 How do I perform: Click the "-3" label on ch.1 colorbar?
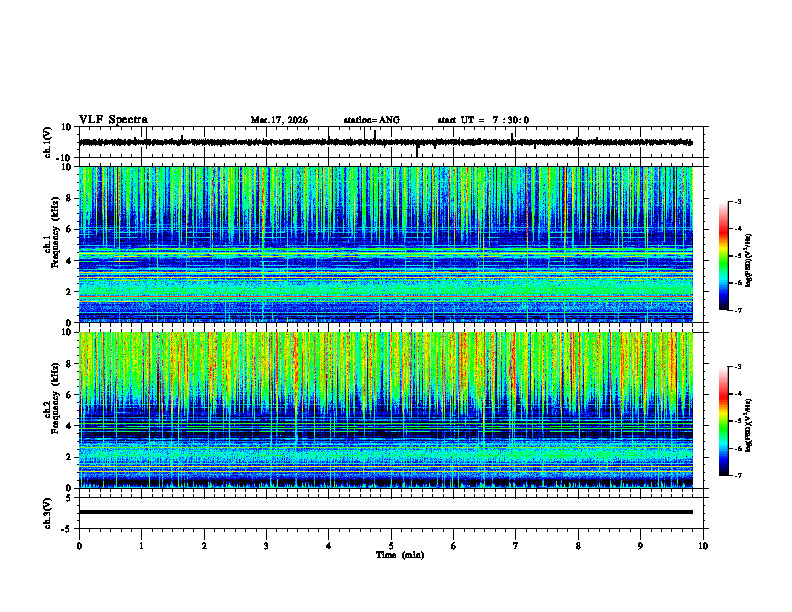coord(738,201)
